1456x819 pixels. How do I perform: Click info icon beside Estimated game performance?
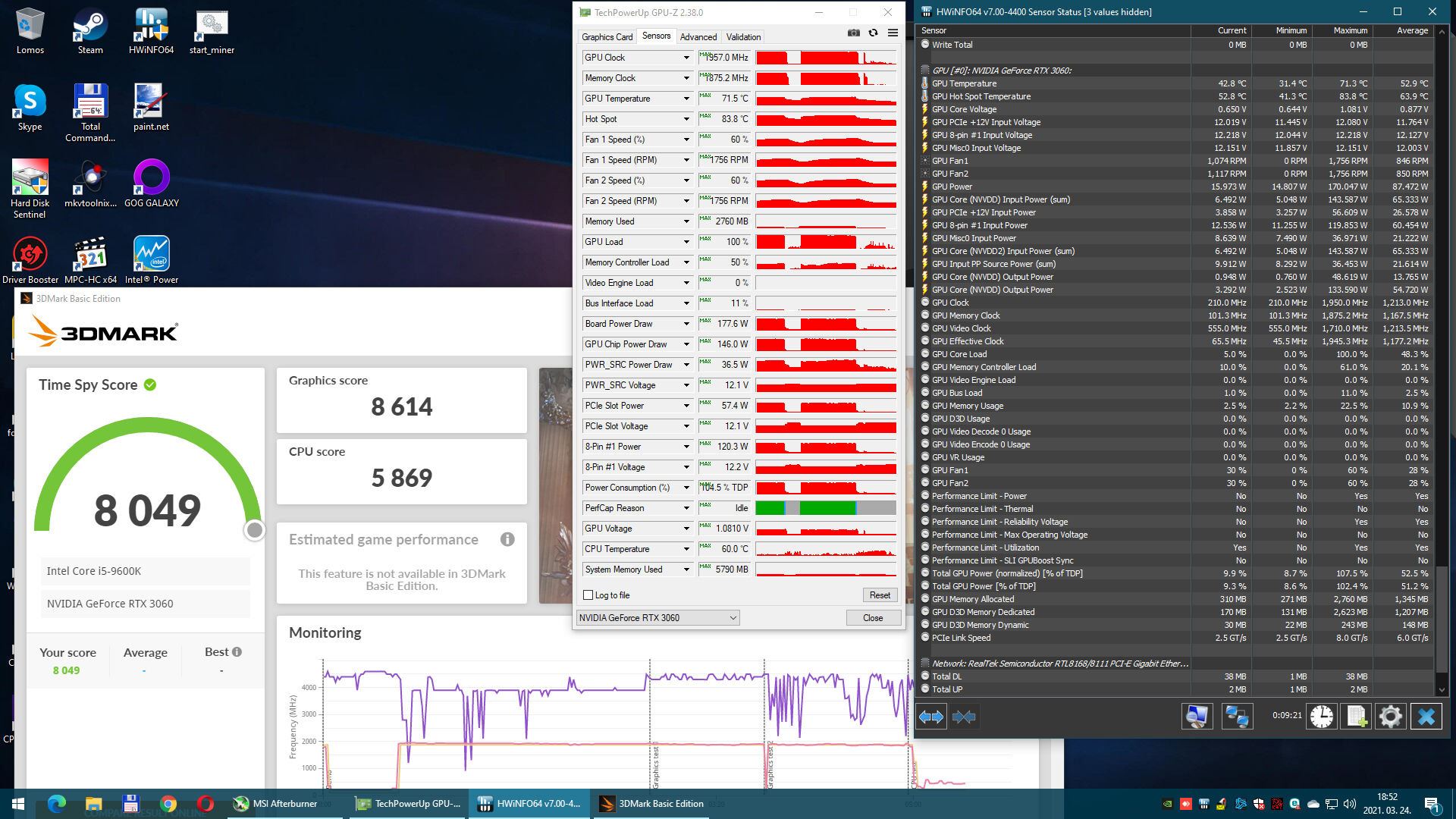(x=507, y=539)
